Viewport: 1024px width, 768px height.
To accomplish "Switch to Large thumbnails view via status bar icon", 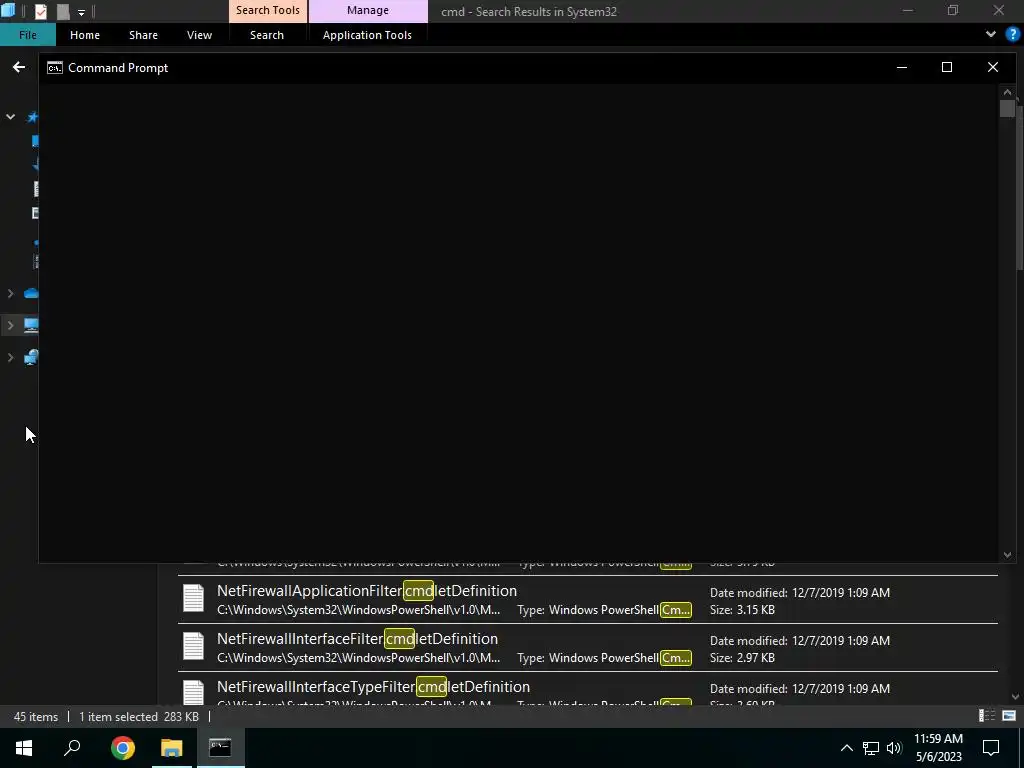I will (1009, 716).
